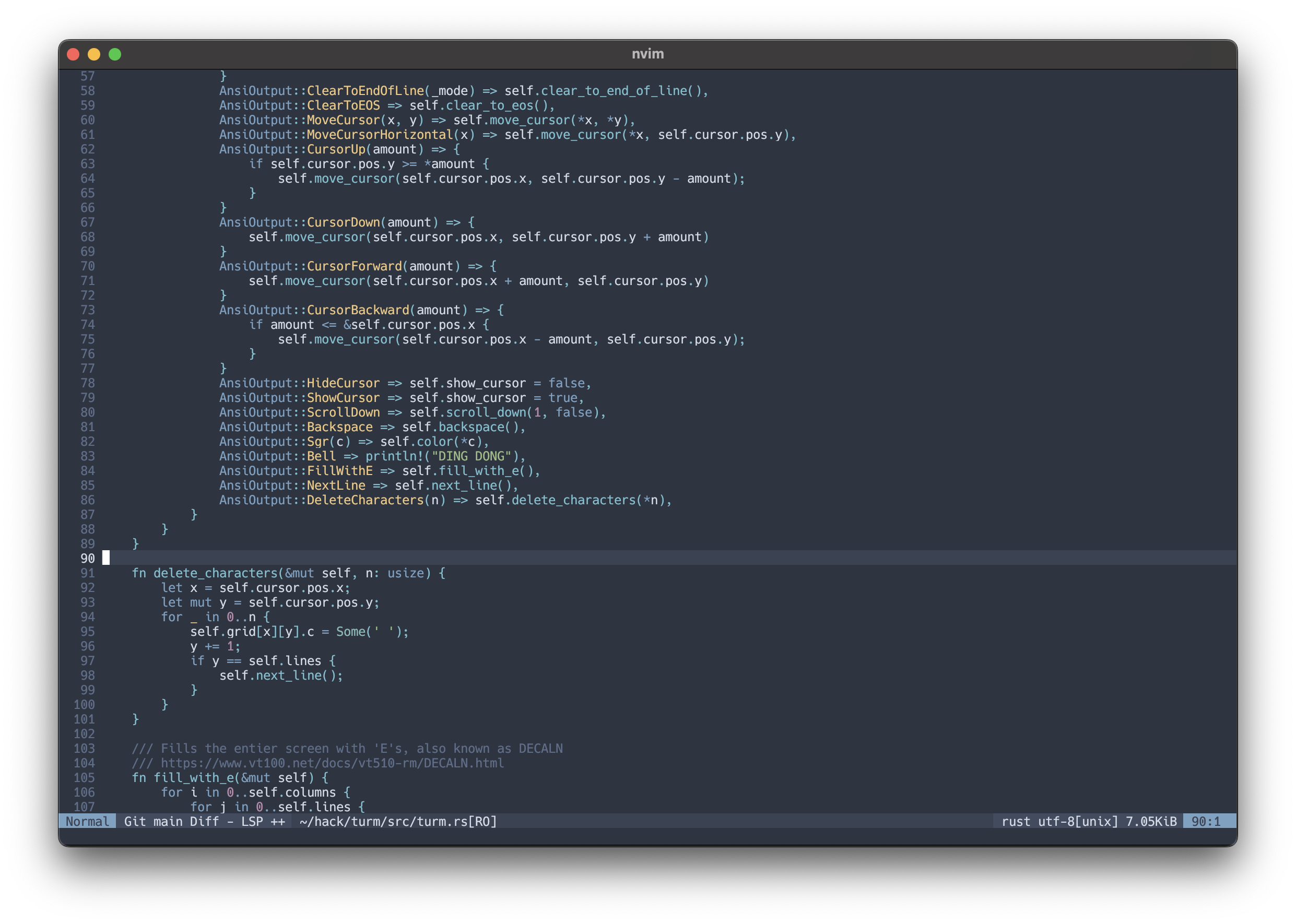Screen dimensions: 1296x924
Task: Click 'CursorBackward' on line 73
Action: click(358, 310)
